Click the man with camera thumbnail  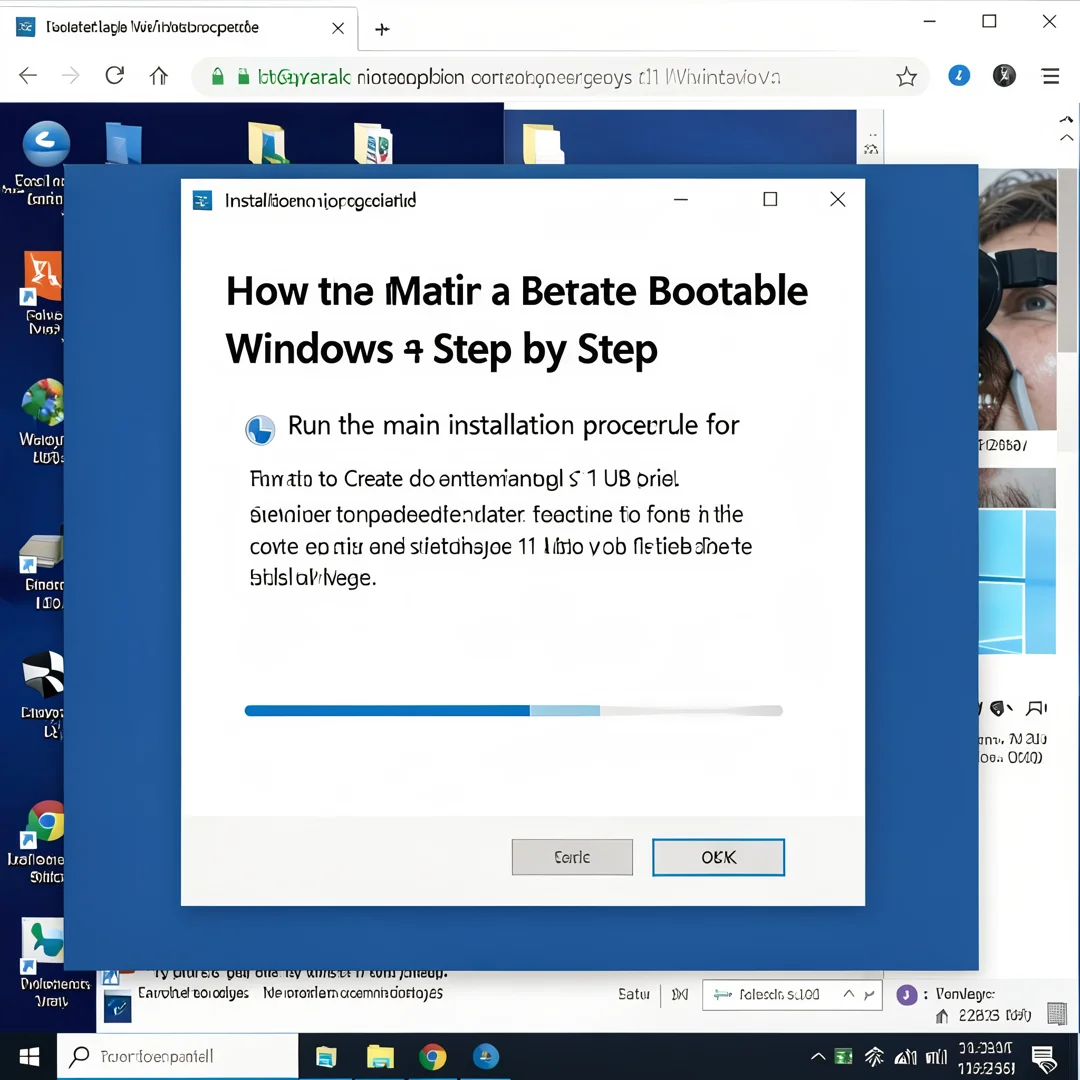(x=1017, y=300)
